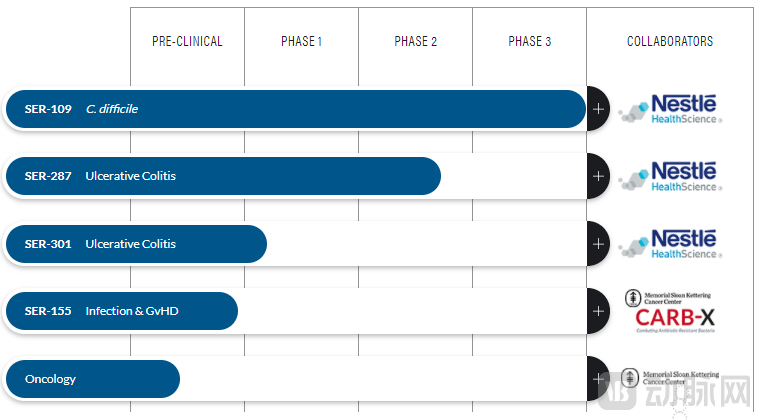Expand the SER-109 row plus button

(x=598, y=109)
